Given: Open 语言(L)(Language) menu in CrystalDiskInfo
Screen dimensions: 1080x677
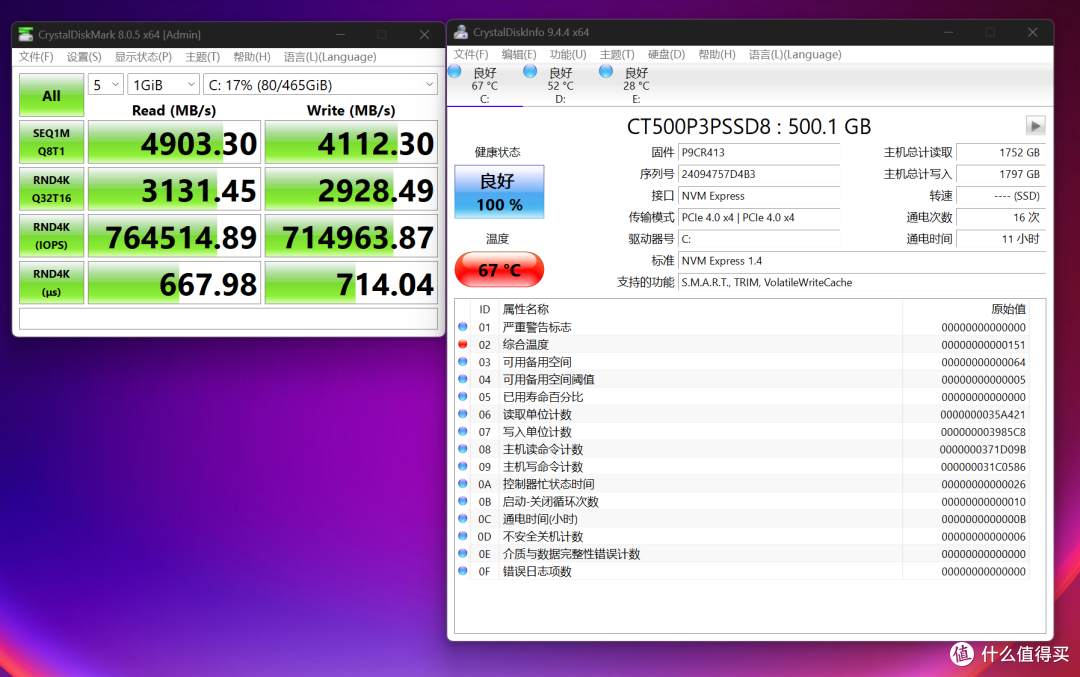Looking at the screenshot, I should point(795,54).
